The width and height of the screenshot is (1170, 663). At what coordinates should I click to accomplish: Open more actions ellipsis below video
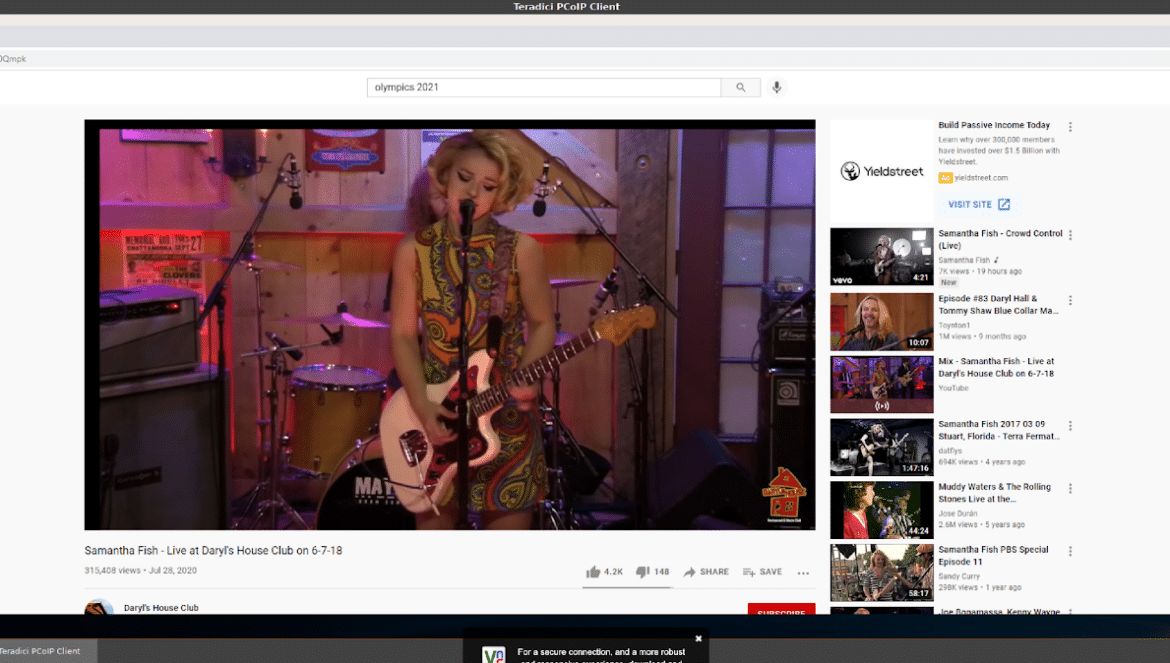point(803,573)
